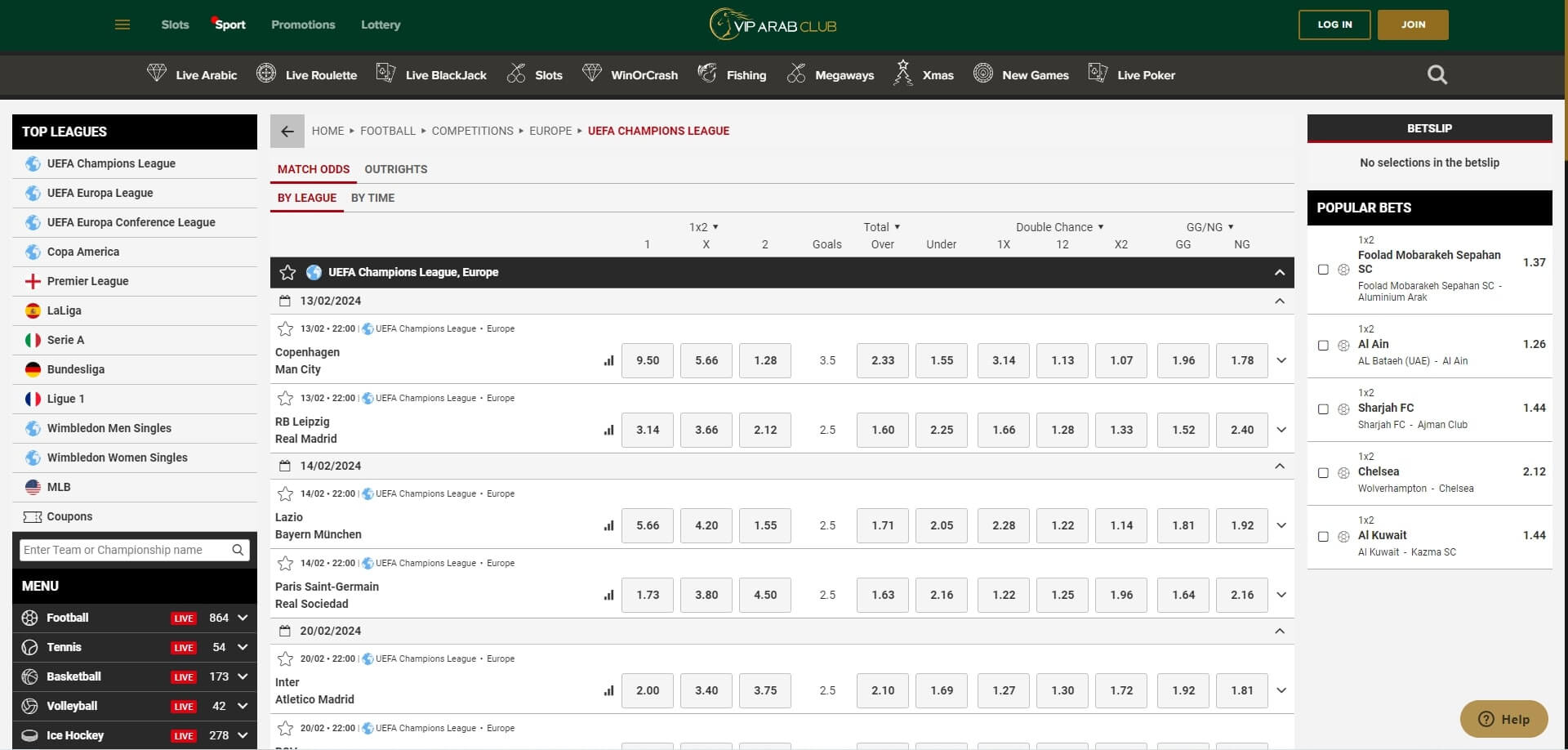The image size is (1568, 750).
Task: Tick the Chelsea popular bet checkbox
Action: pyautogui.click(x=1323, y=473)
